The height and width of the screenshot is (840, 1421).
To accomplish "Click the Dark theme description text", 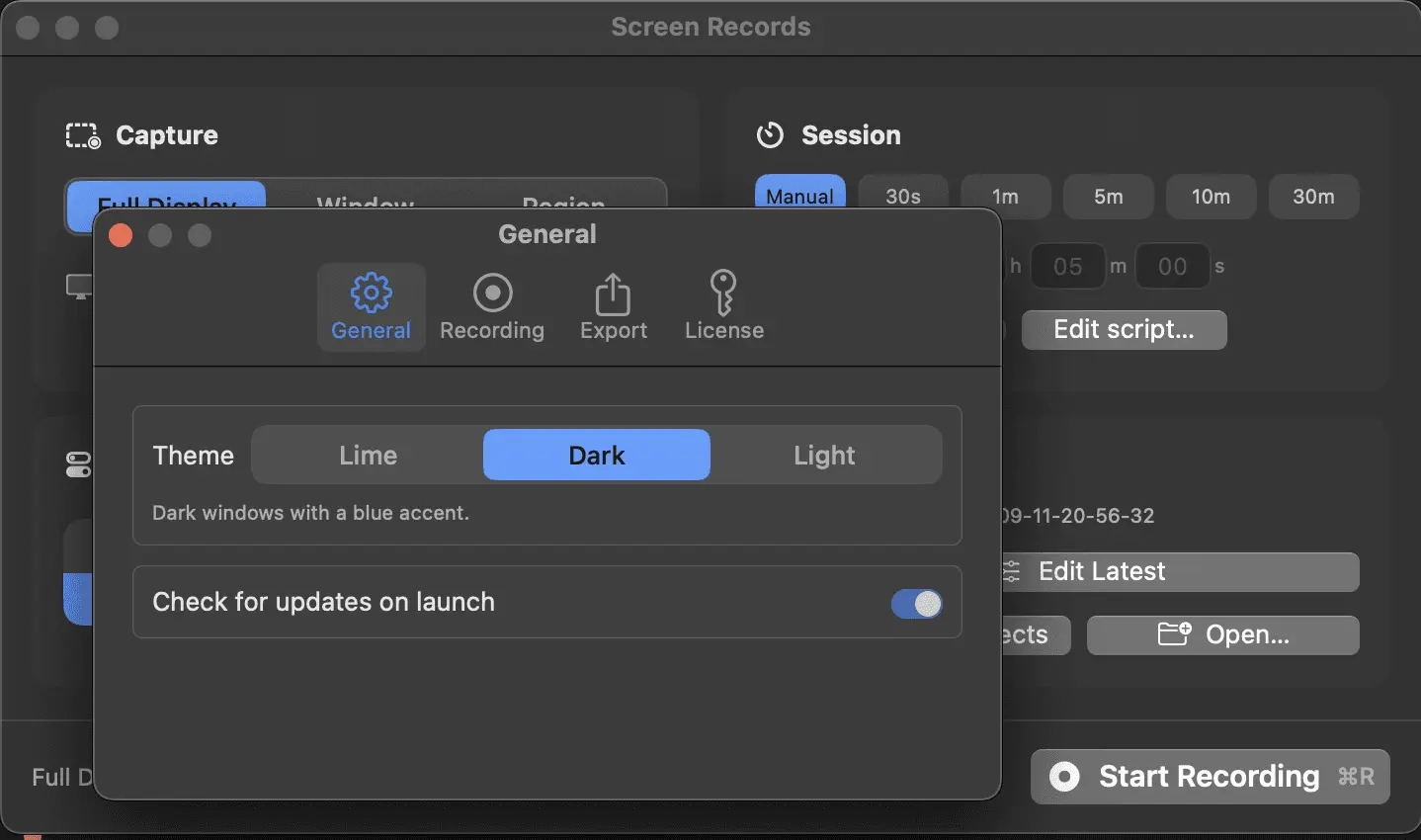I will [310, 513].
